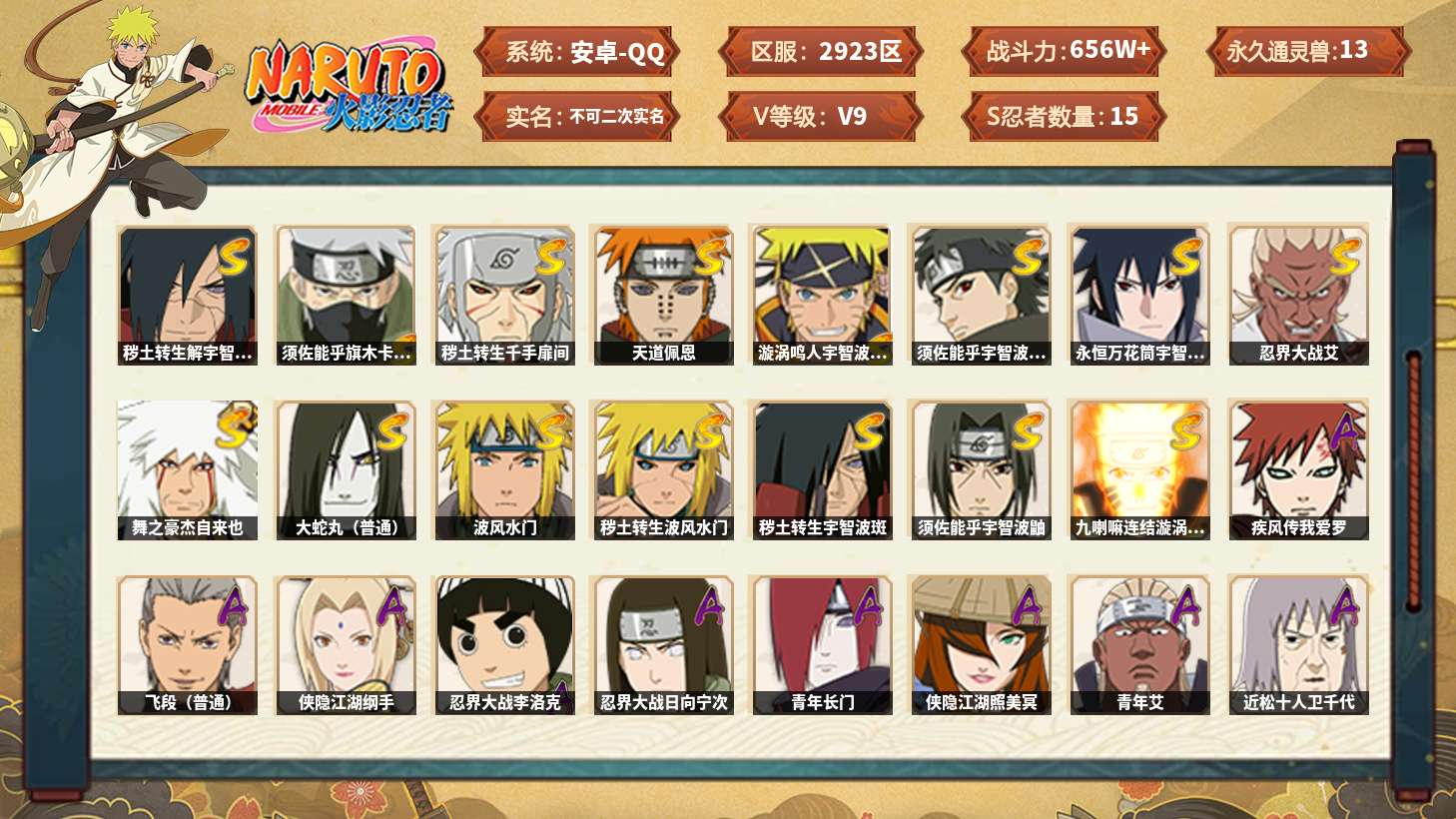The image size is (1456, 819).
Task: Click the 永久通灵兽: 13 banner
Action: pos(1308,51)
